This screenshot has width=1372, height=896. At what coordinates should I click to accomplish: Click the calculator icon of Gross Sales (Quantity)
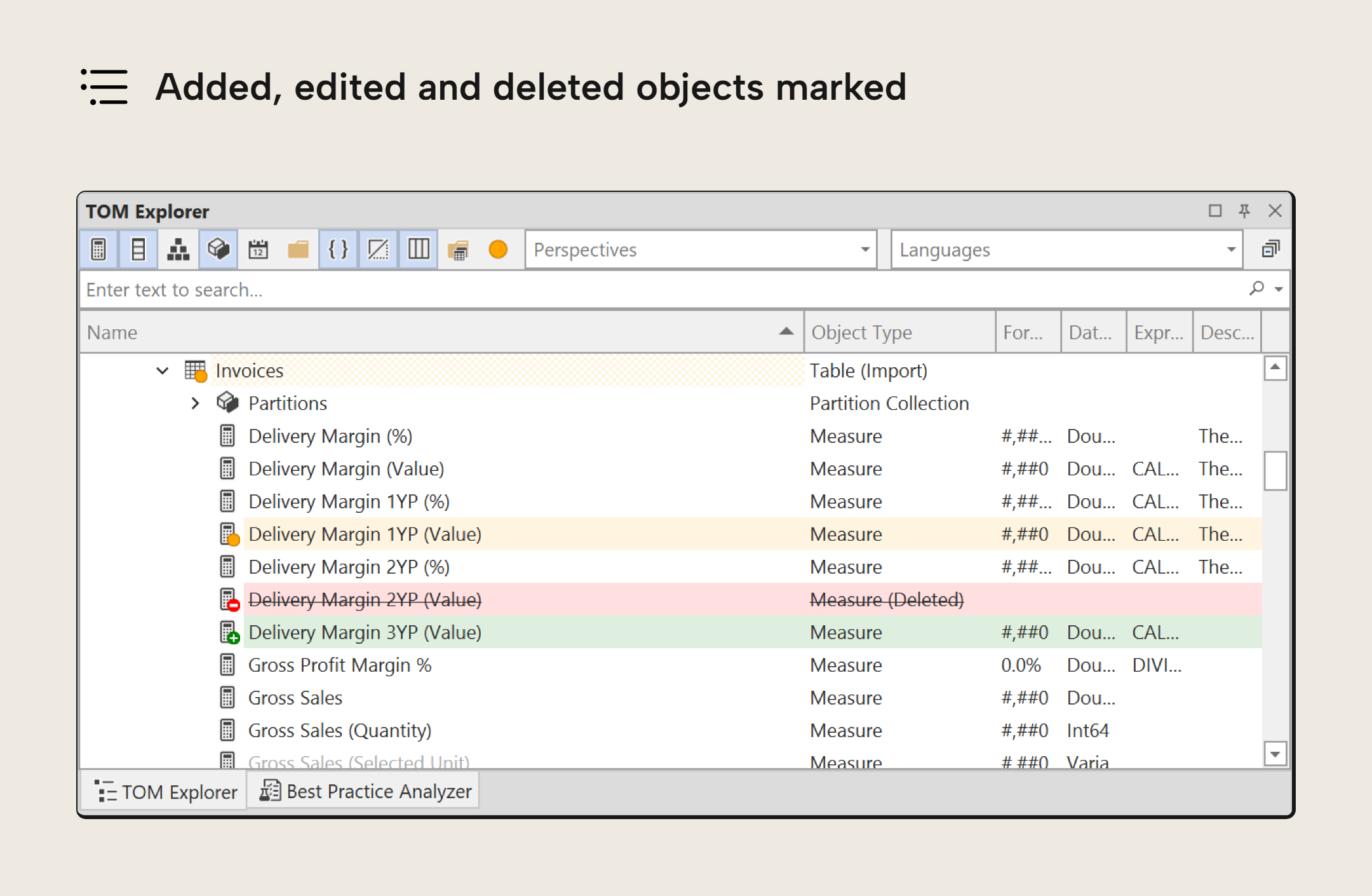tap(227, 730)
